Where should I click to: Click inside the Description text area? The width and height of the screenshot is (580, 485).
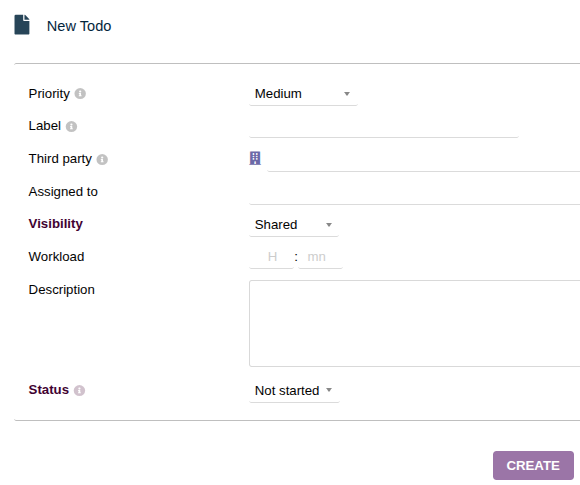coord(414,323)
